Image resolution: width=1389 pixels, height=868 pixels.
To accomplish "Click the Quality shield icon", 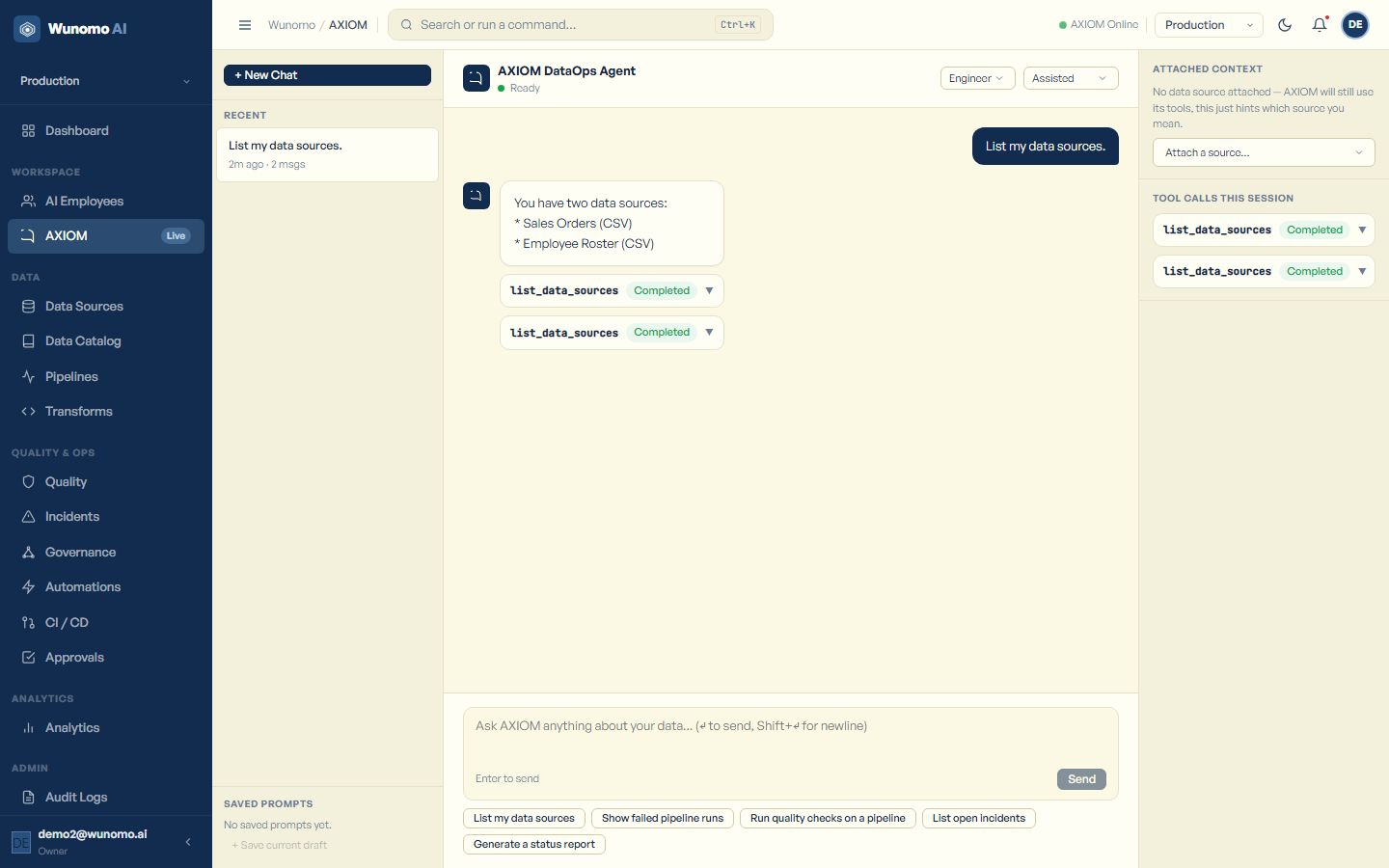I will [28, 482].
